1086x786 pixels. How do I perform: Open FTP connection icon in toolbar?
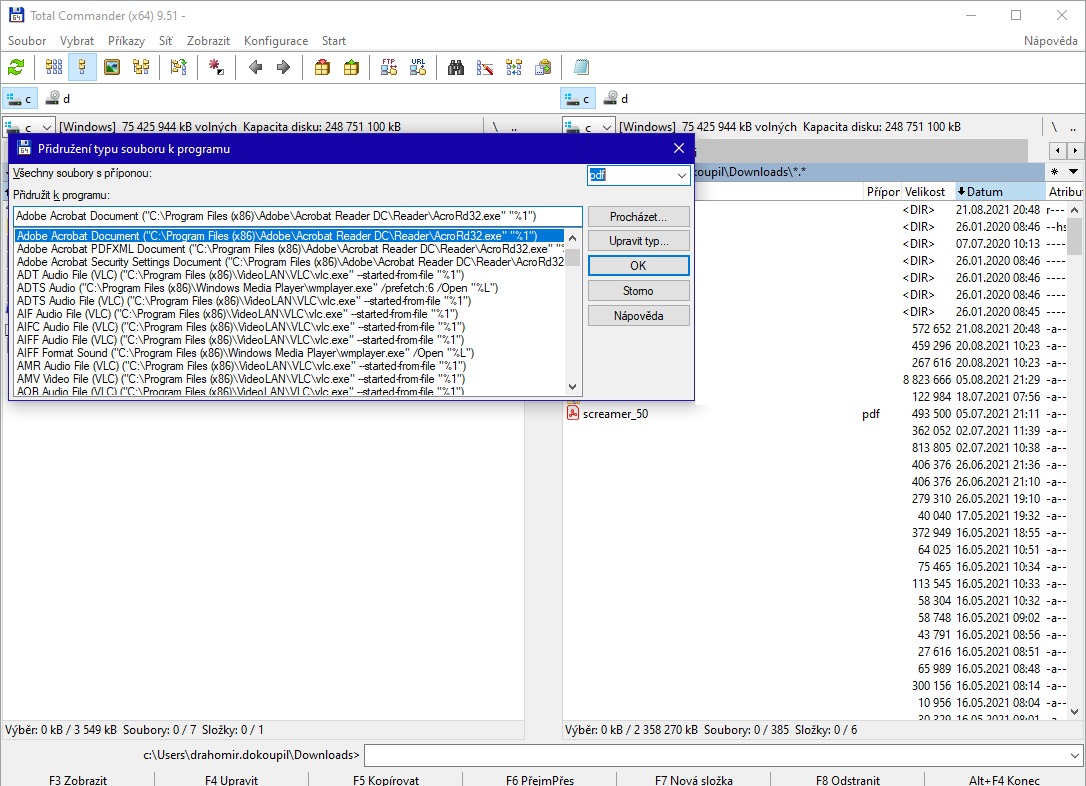389,68
